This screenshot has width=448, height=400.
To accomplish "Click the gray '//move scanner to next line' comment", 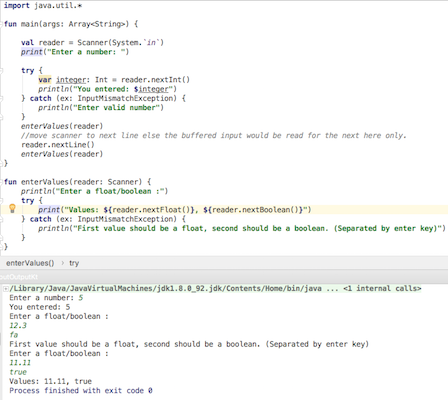I will [x=214, y=136].
